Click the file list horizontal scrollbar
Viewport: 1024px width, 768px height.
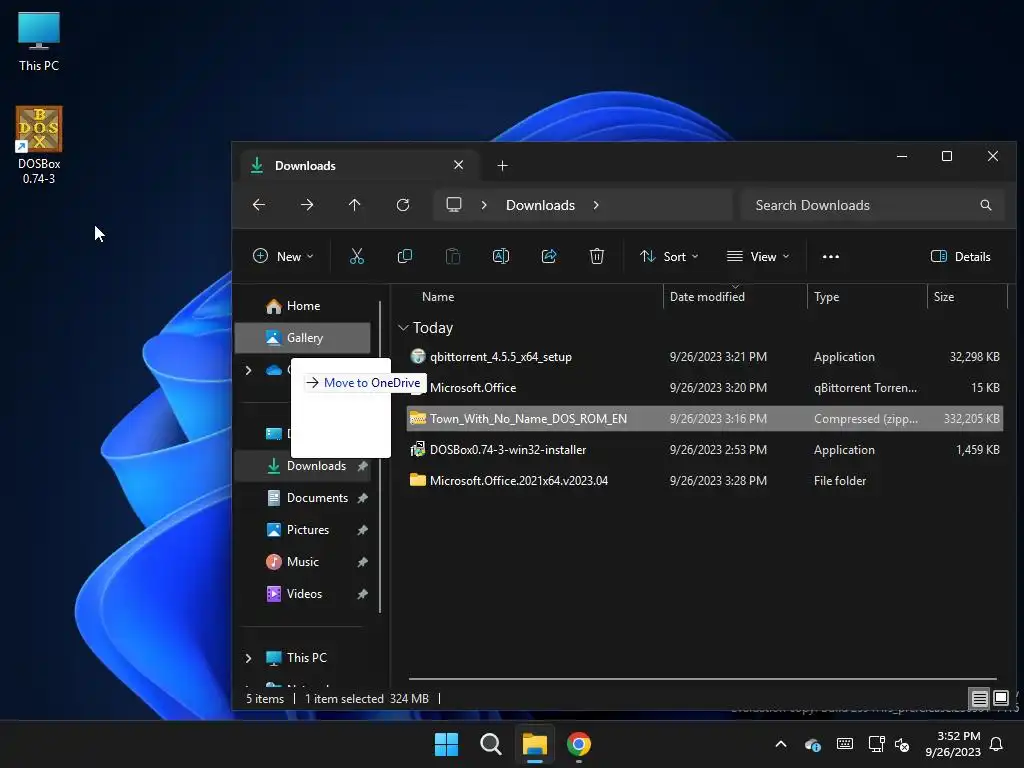point(703,679)
